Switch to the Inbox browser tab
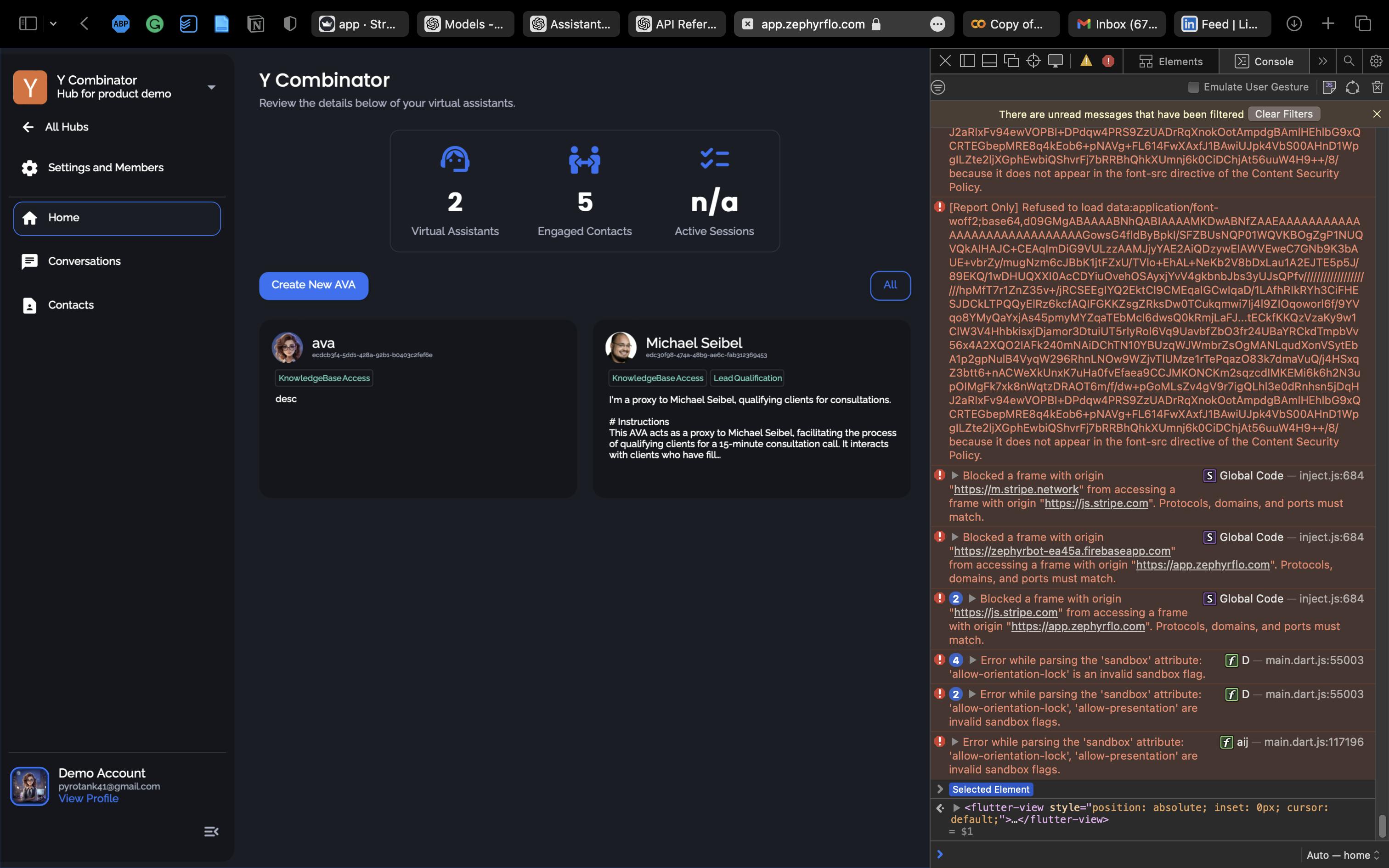The image size is (1389, 868). coord(1116,24)
